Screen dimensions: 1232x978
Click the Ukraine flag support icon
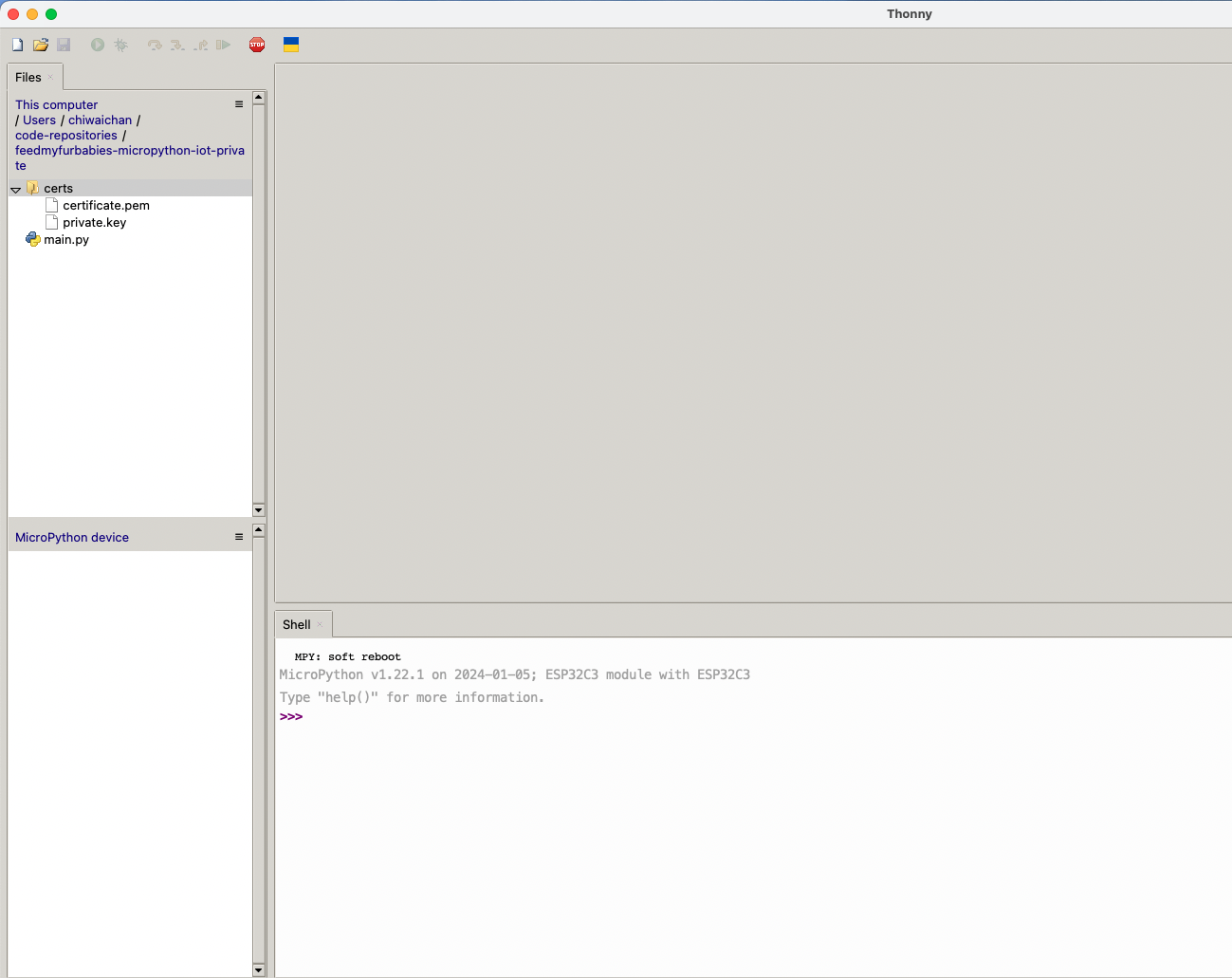click(x=291, y=45)
